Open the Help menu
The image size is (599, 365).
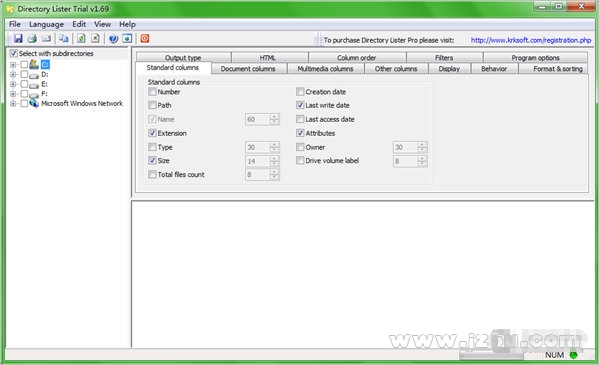tap(127, 24)
